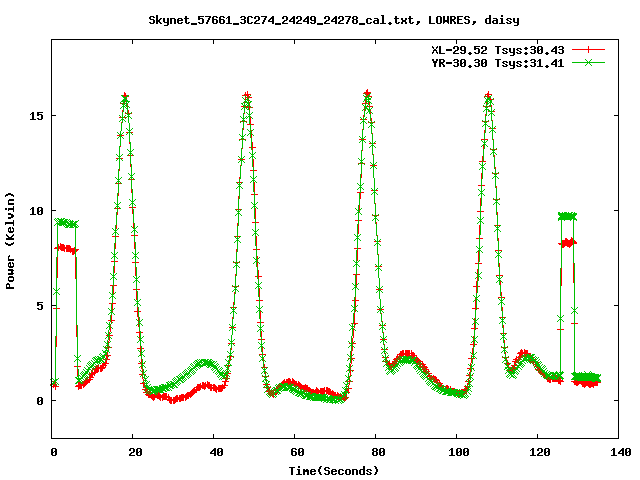Click y-axis tick label 5
640x480 pixels.
[40, 306]
